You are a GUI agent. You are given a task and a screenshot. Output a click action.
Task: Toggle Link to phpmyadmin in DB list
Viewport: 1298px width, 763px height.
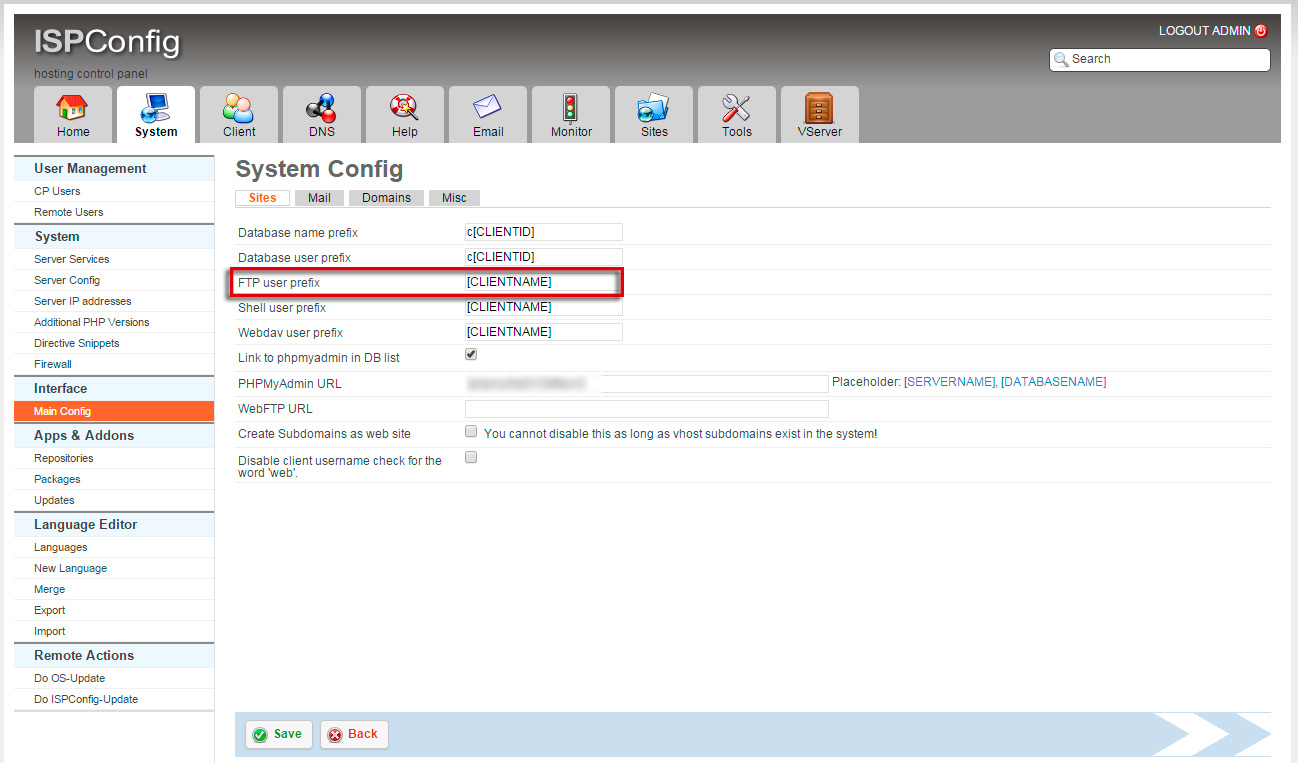click(471, 355)
